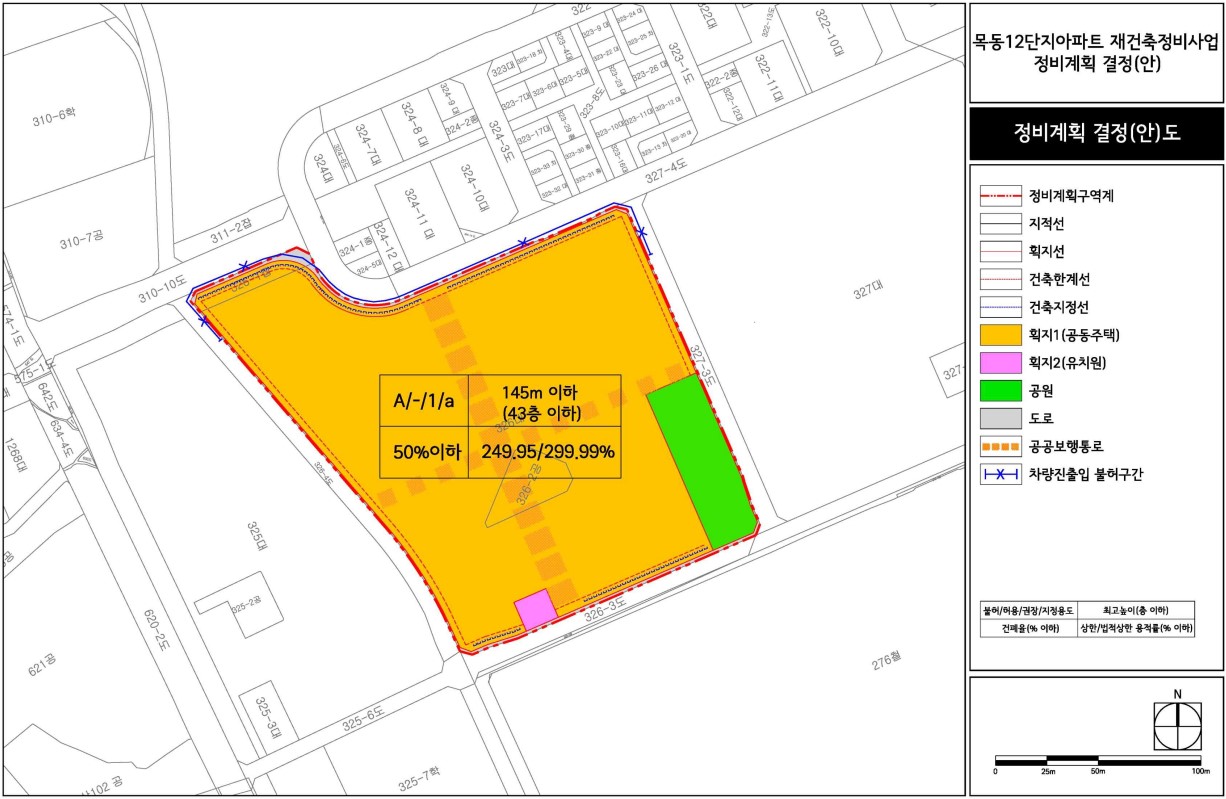Click the scale bar at bottom right

point(1097,762)
